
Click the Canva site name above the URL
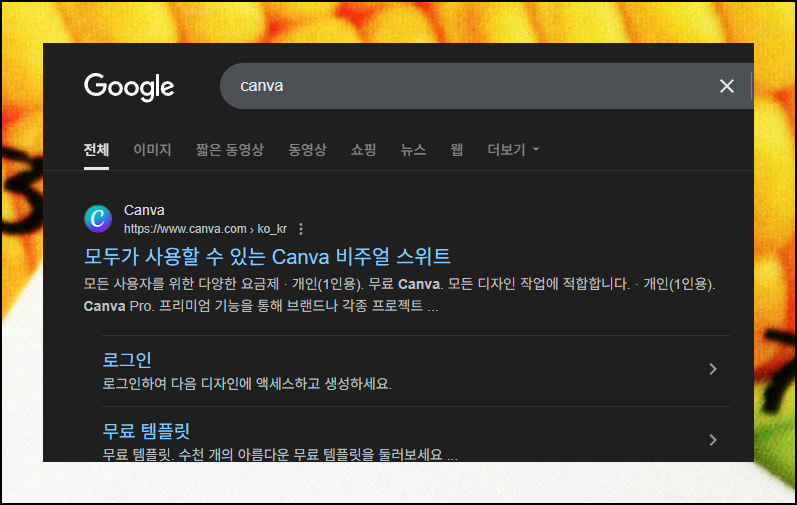(144, 210)
